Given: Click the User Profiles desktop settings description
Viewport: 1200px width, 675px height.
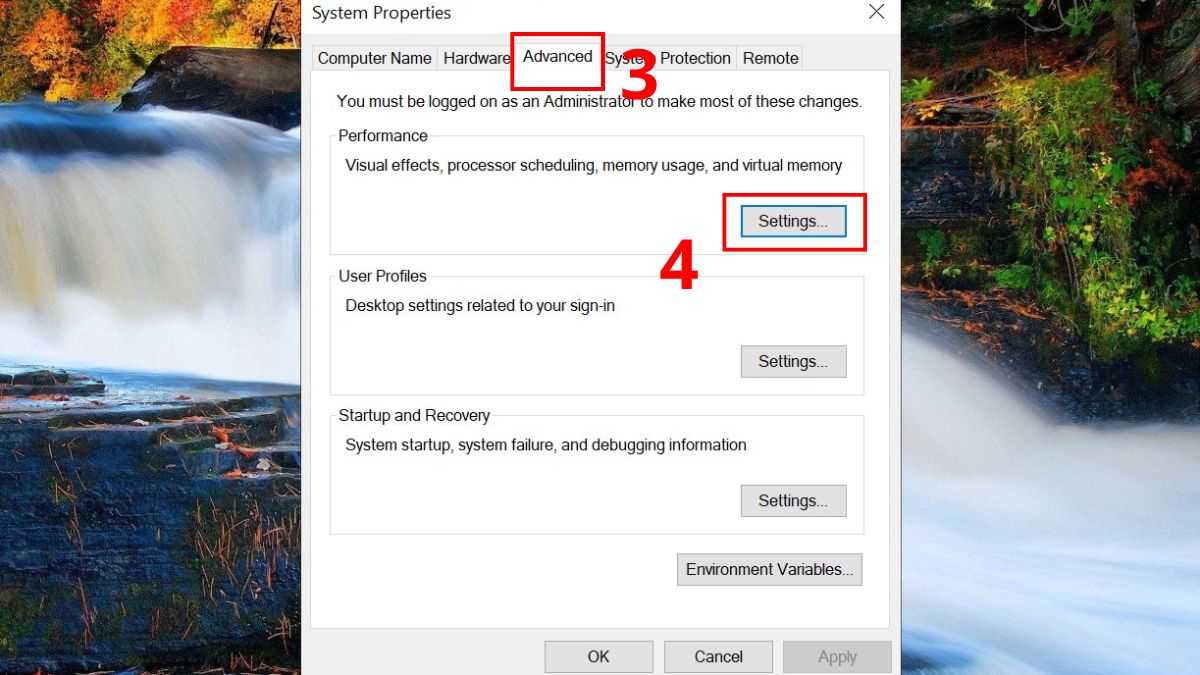Looking at the screenshot, I should [x=480, y=305].
